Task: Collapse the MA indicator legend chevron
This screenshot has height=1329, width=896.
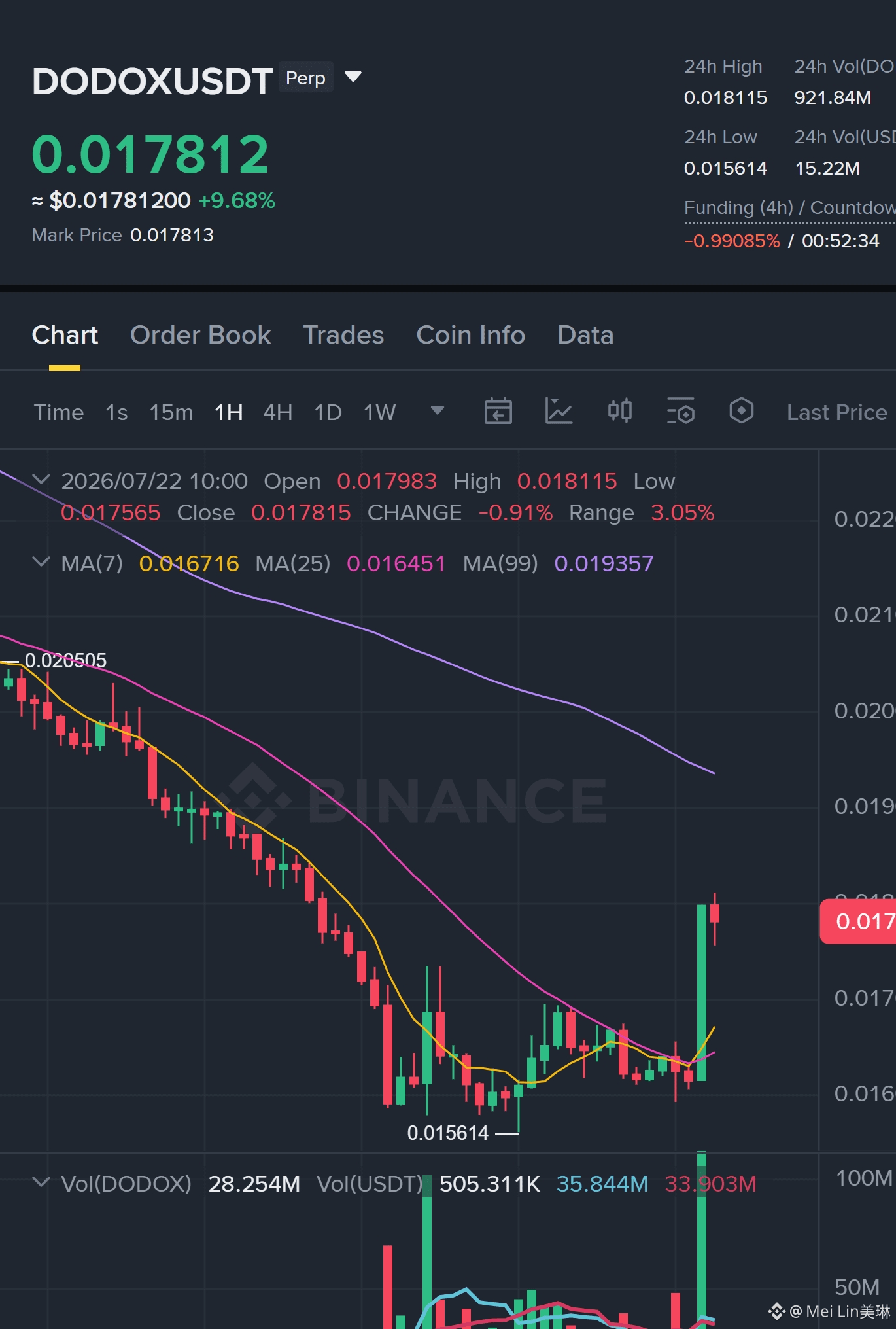Action: click(41, 562)
